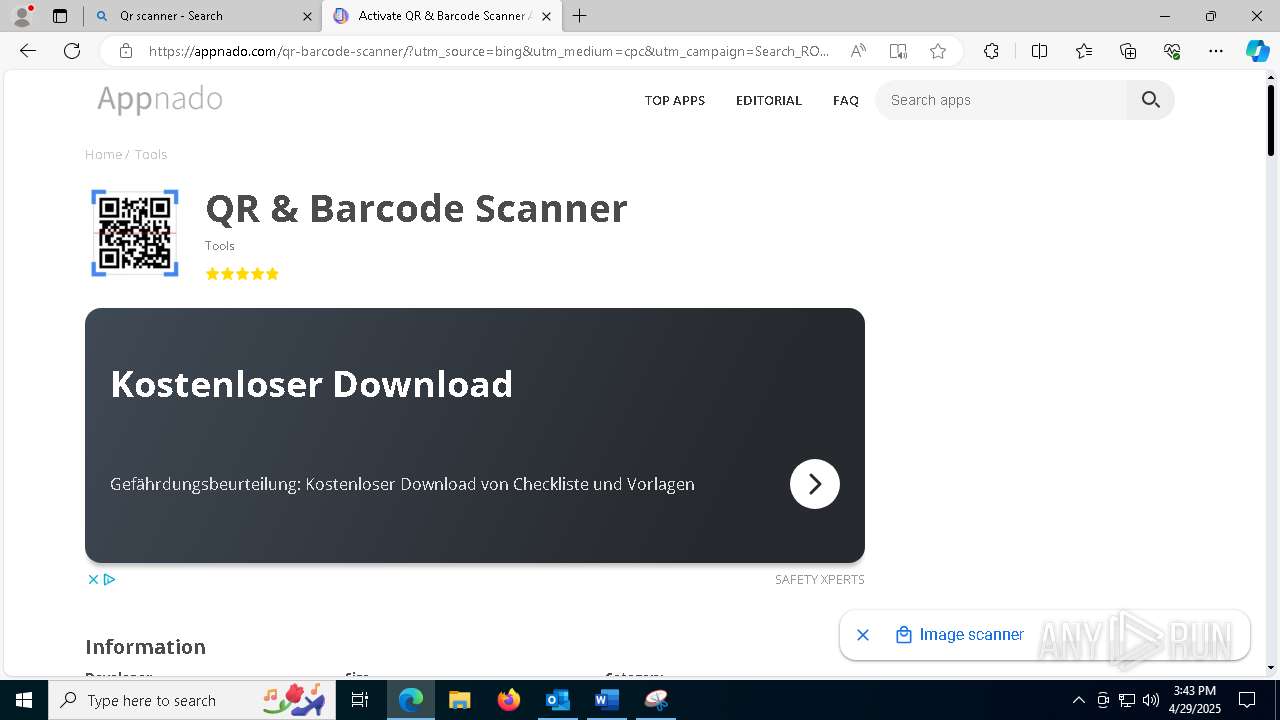Dismiss the Image scanner popup
Screen dimensions: 1280x720
click(863, 635)
